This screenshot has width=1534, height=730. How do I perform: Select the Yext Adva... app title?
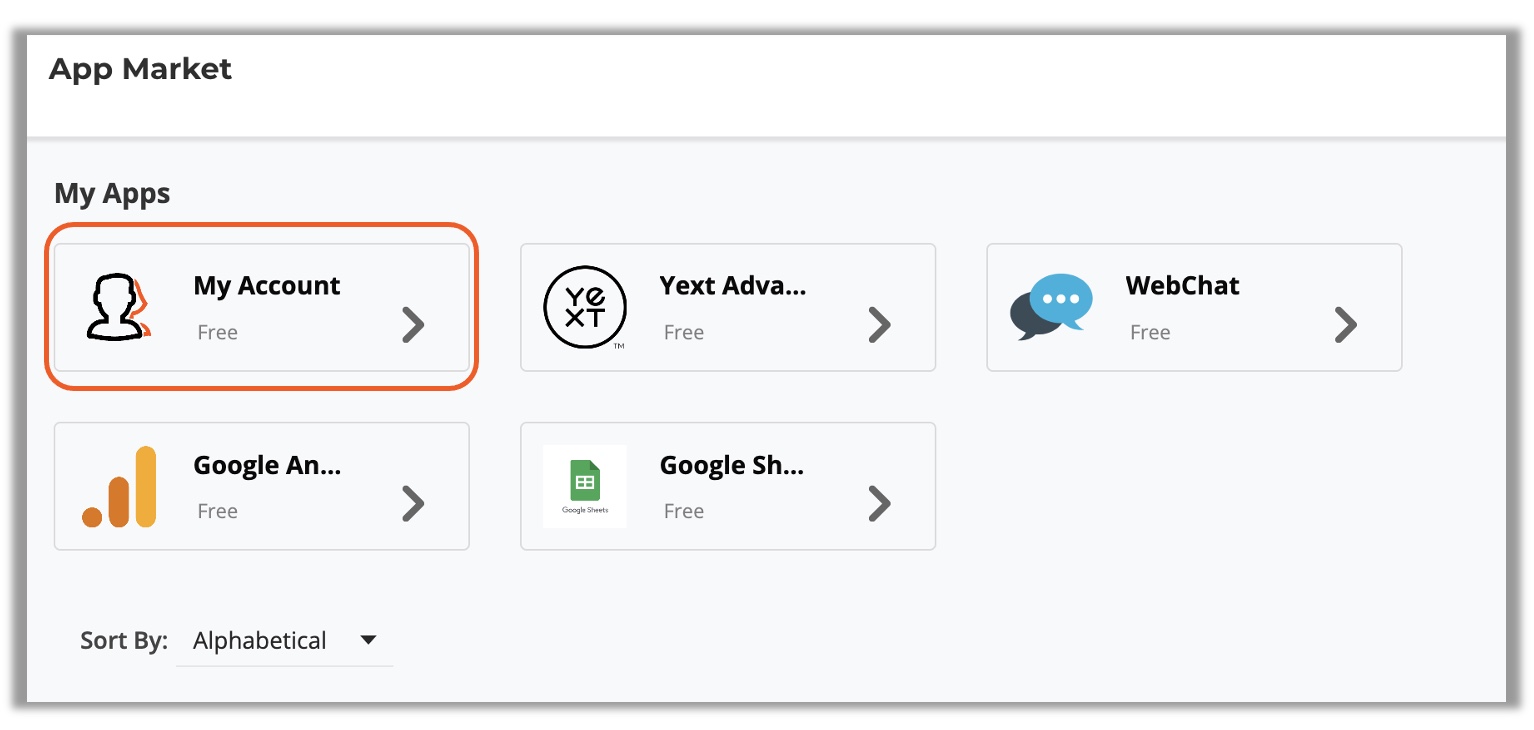(733, 286)
